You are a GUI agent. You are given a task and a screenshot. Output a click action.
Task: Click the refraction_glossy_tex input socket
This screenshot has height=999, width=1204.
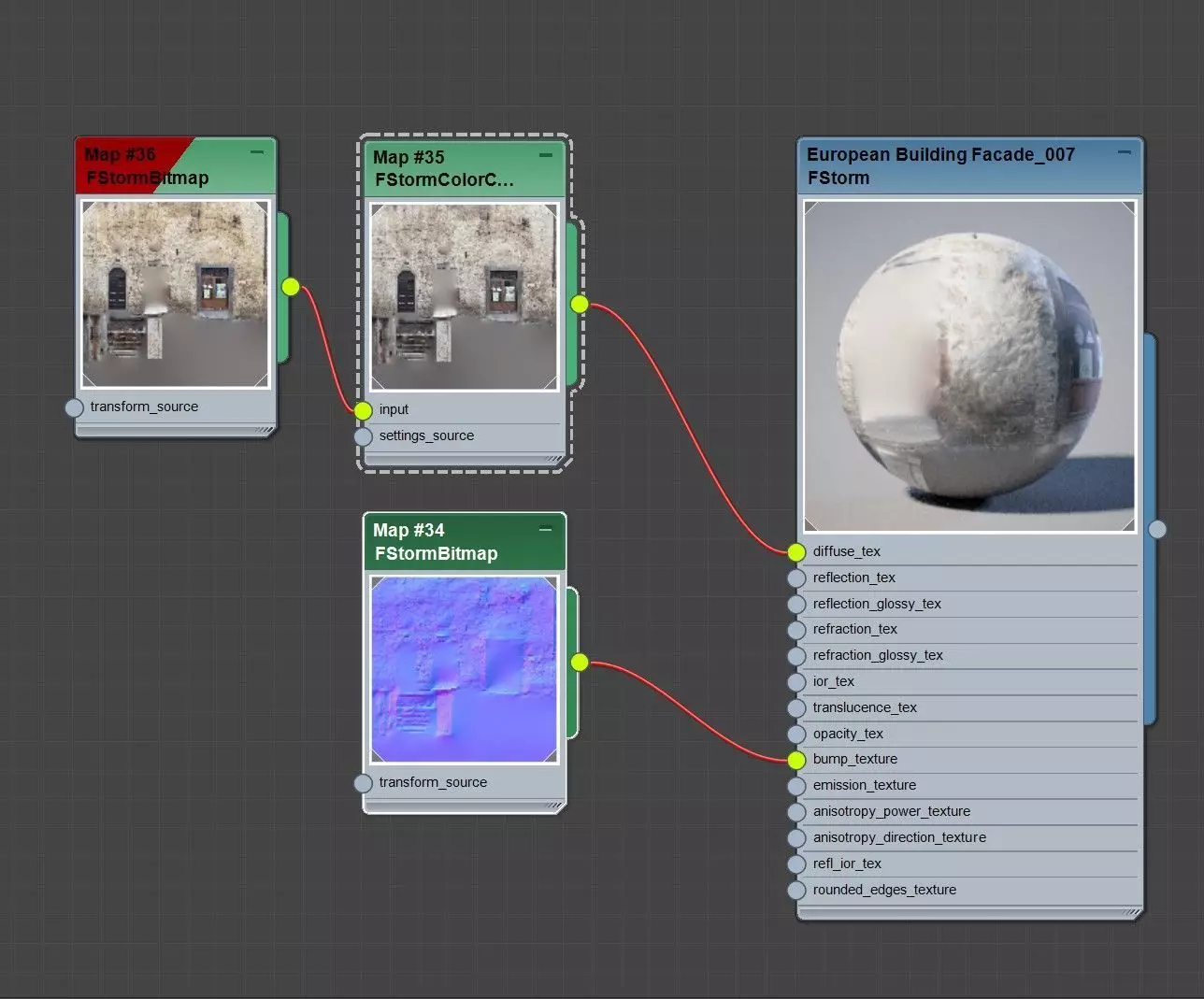[x=796, y=656]
